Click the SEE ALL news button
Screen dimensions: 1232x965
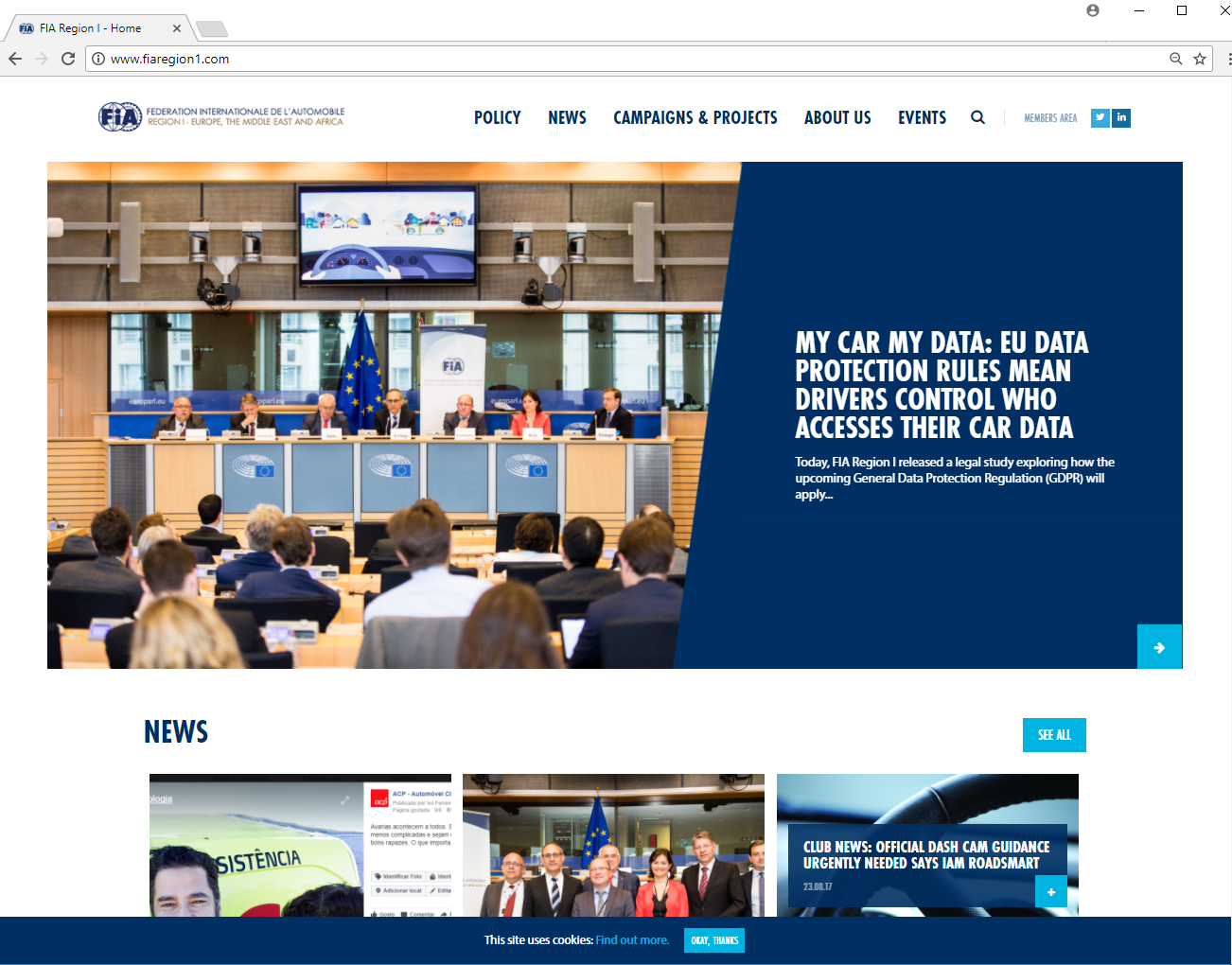tap(1054, 735)
